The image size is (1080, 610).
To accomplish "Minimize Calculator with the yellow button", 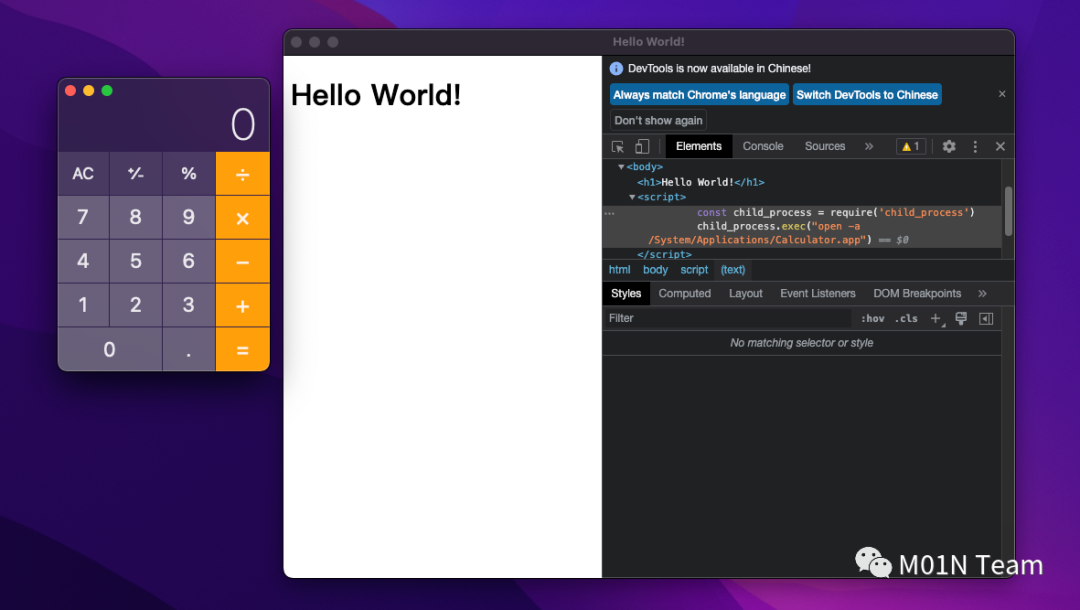I will coord(88,91).
